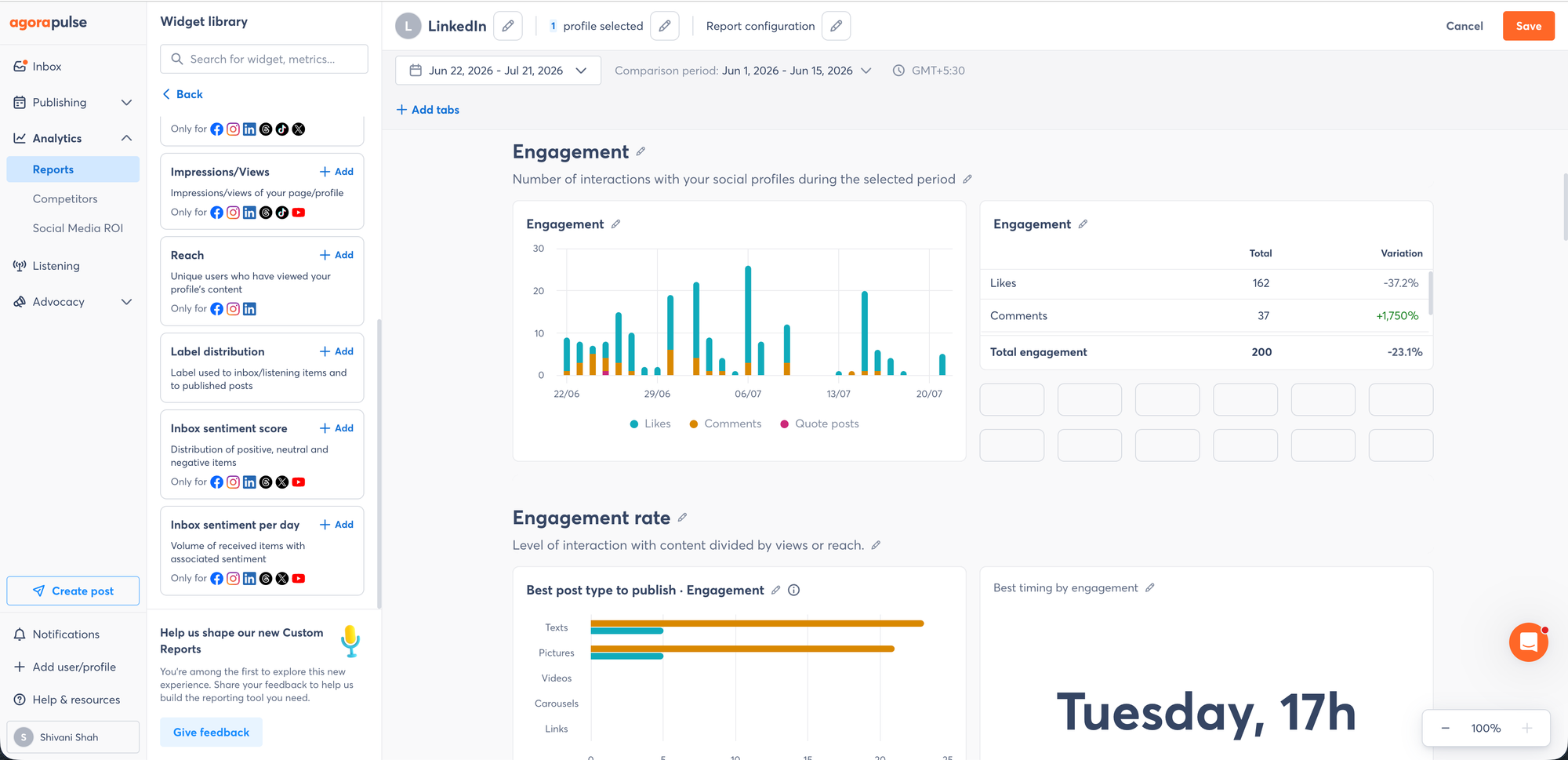Image resolution: width=1568 pixels, height=760 pixels.
Task: Edit the LinkedIn report name pencil
Action: point(508,26)
